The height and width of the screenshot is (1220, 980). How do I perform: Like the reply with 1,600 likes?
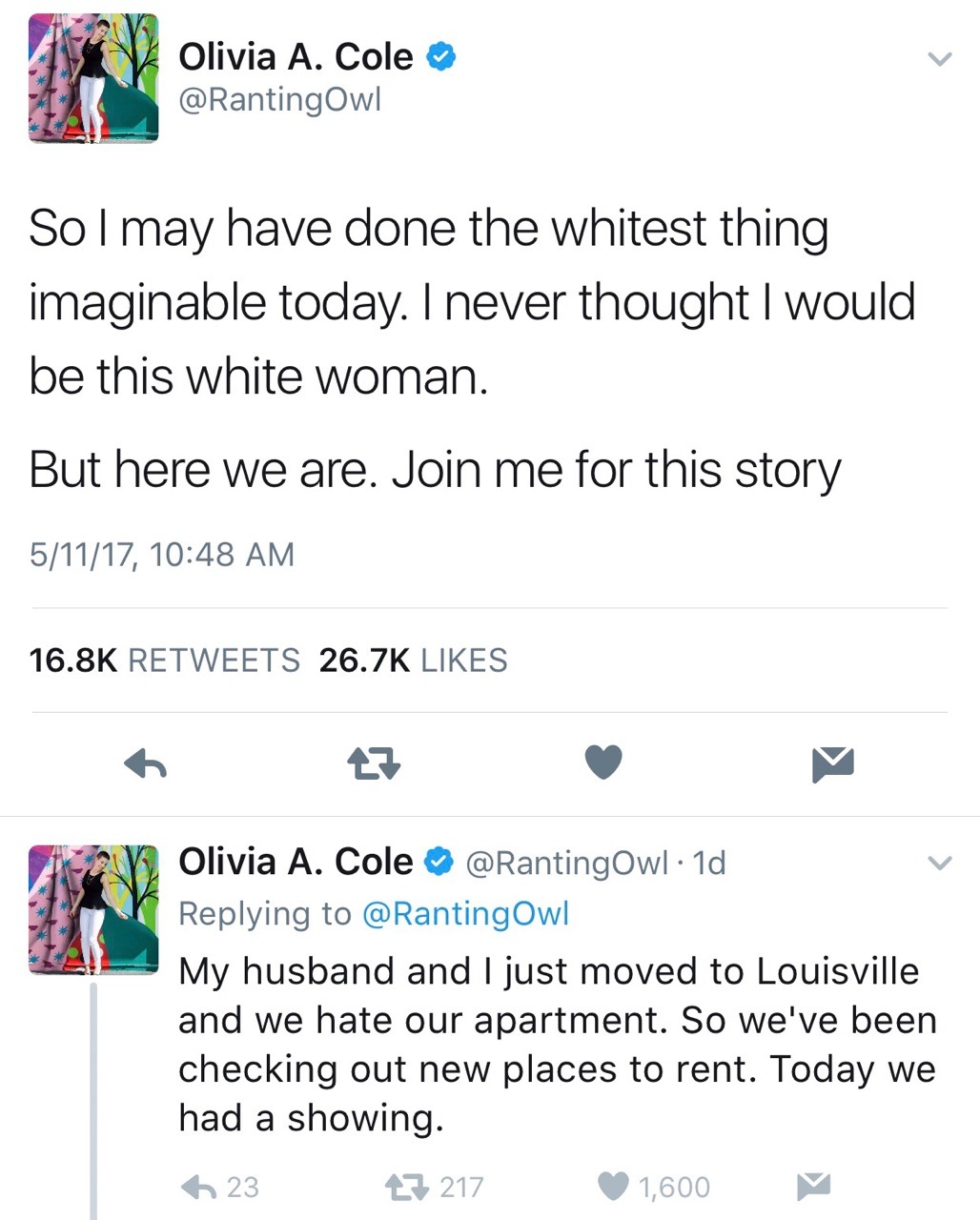coord(615,1186)
